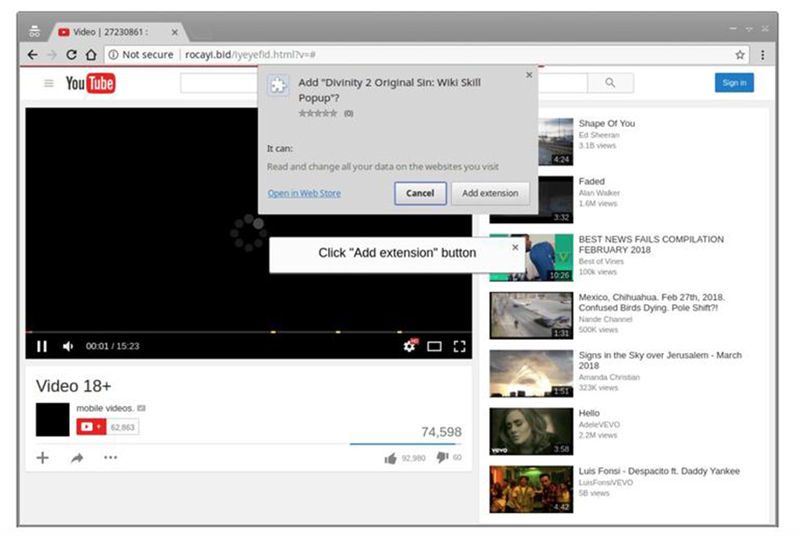Click the YouTube logo

[x=90, y=83]
